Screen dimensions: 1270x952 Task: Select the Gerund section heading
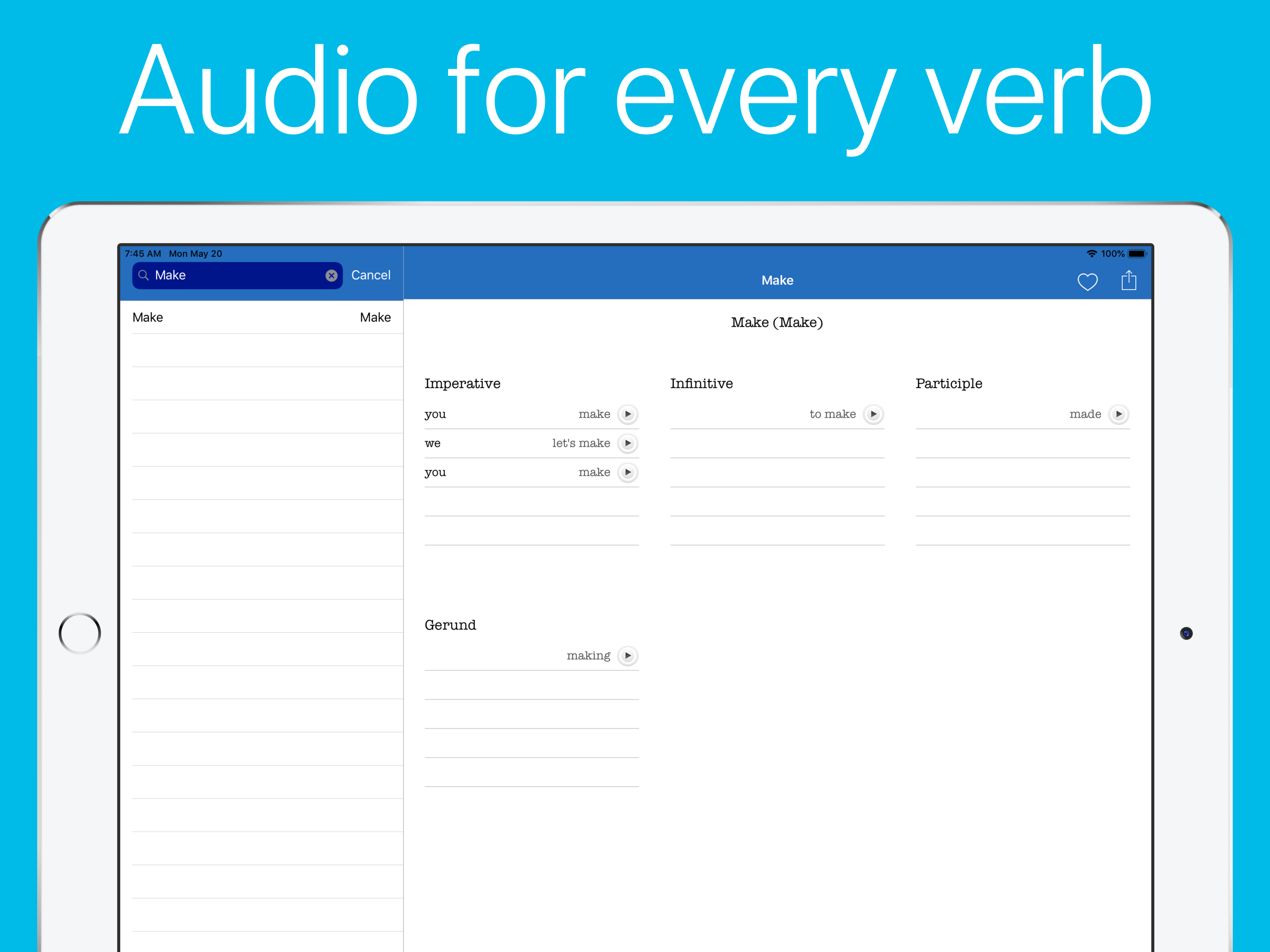[x=450, y=625]
